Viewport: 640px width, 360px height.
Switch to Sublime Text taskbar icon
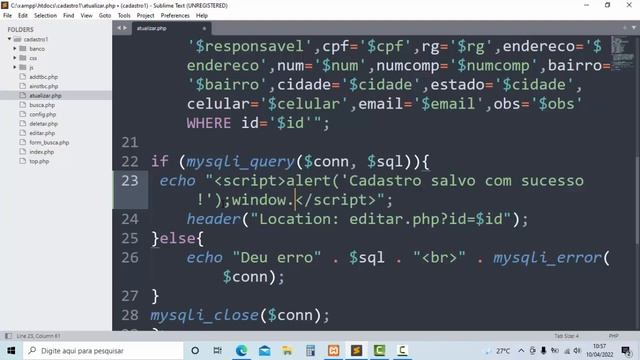(356, 351)
